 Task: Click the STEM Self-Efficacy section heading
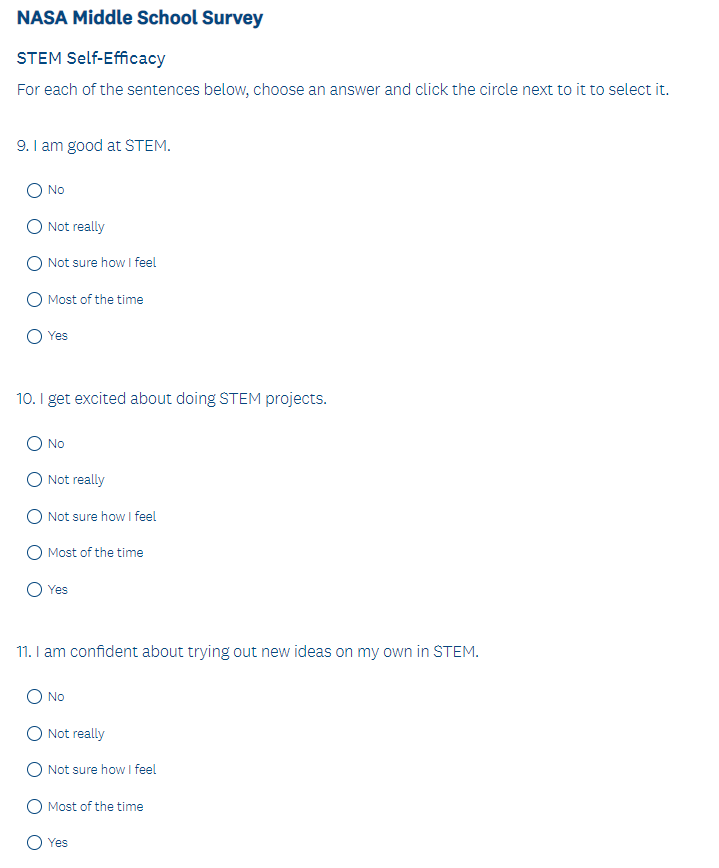coord(91,59)
